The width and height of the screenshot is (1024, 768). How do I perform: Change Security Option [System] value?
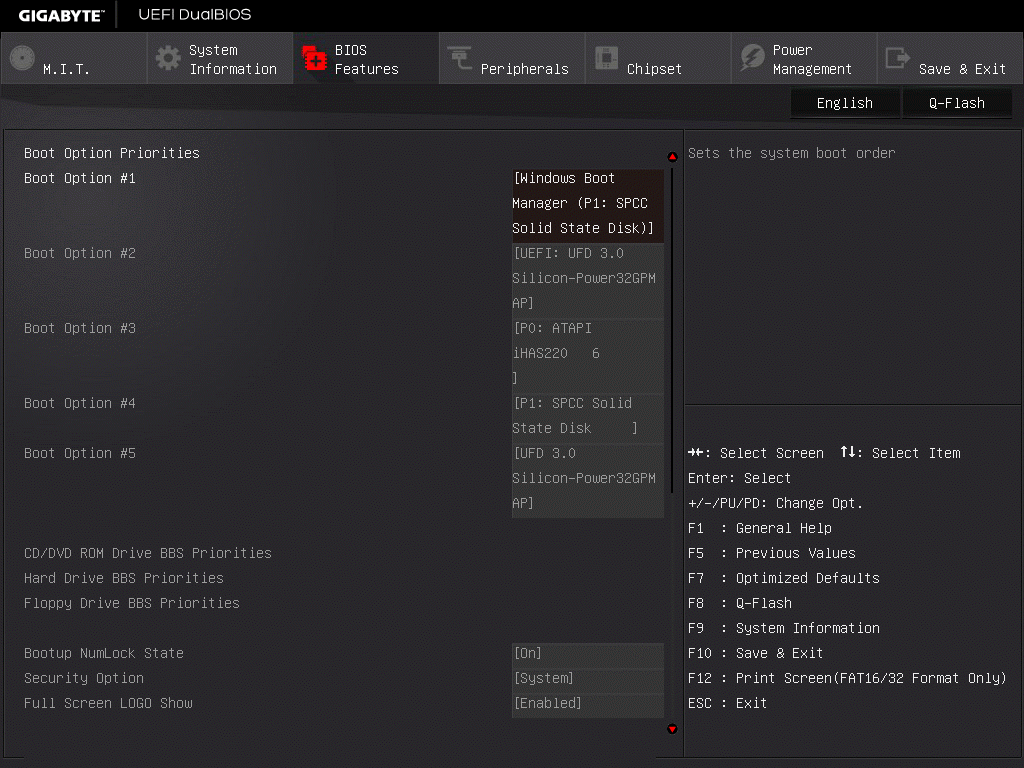pyautogui.click(x=588, y=679)
